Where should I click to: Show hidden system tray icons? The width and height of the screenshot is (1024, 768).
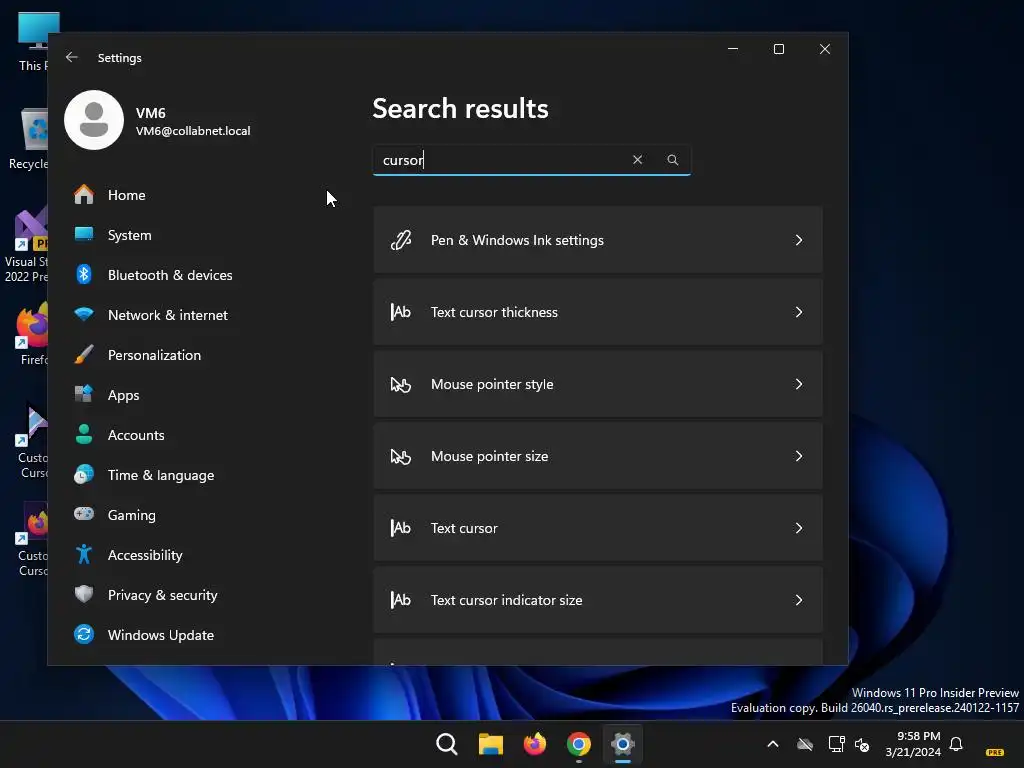point(773,744)
